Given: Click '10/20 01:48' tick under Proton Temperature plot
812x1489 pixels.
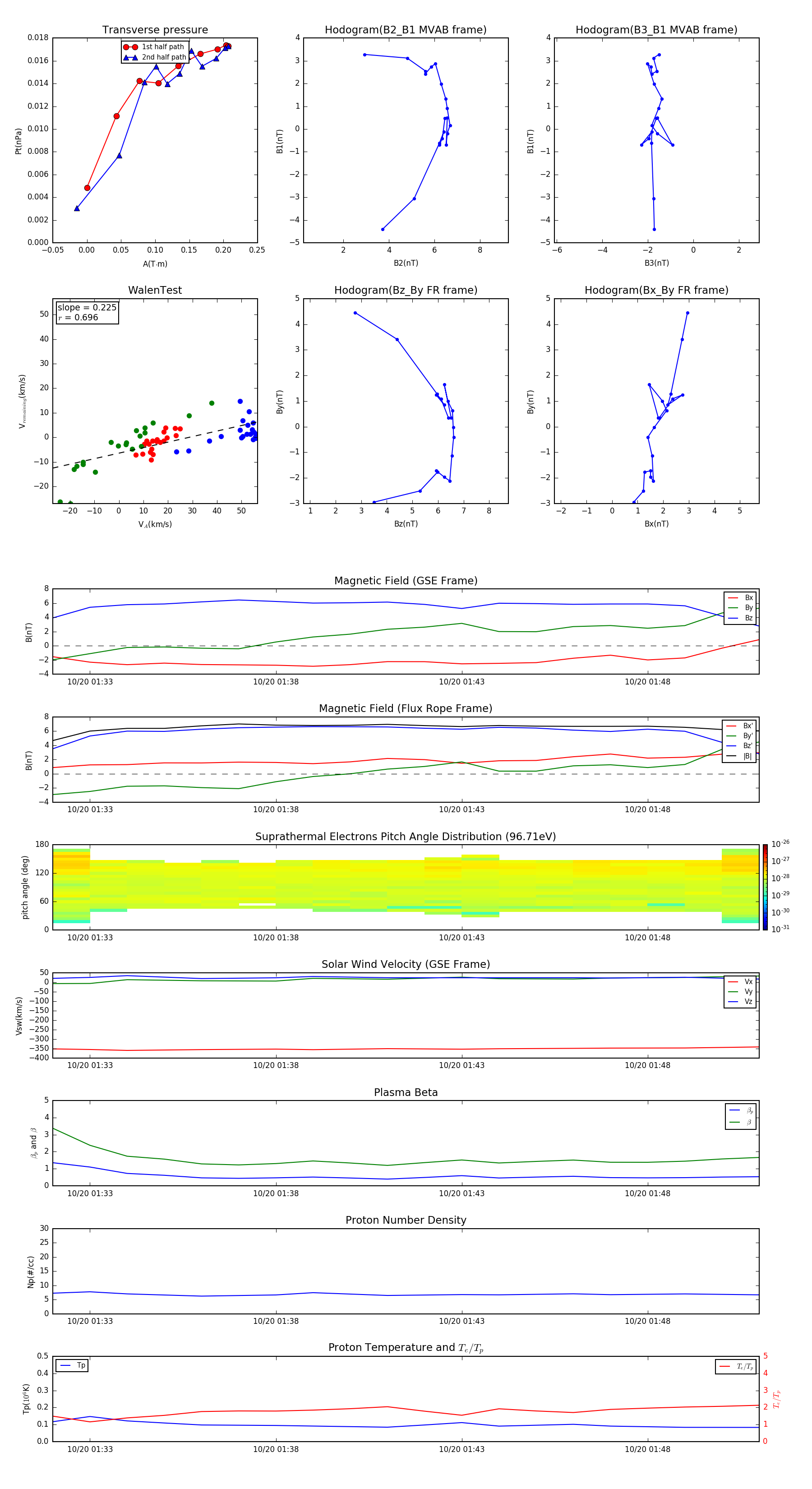Looking at the screenshot, I should coord(647,1449).
